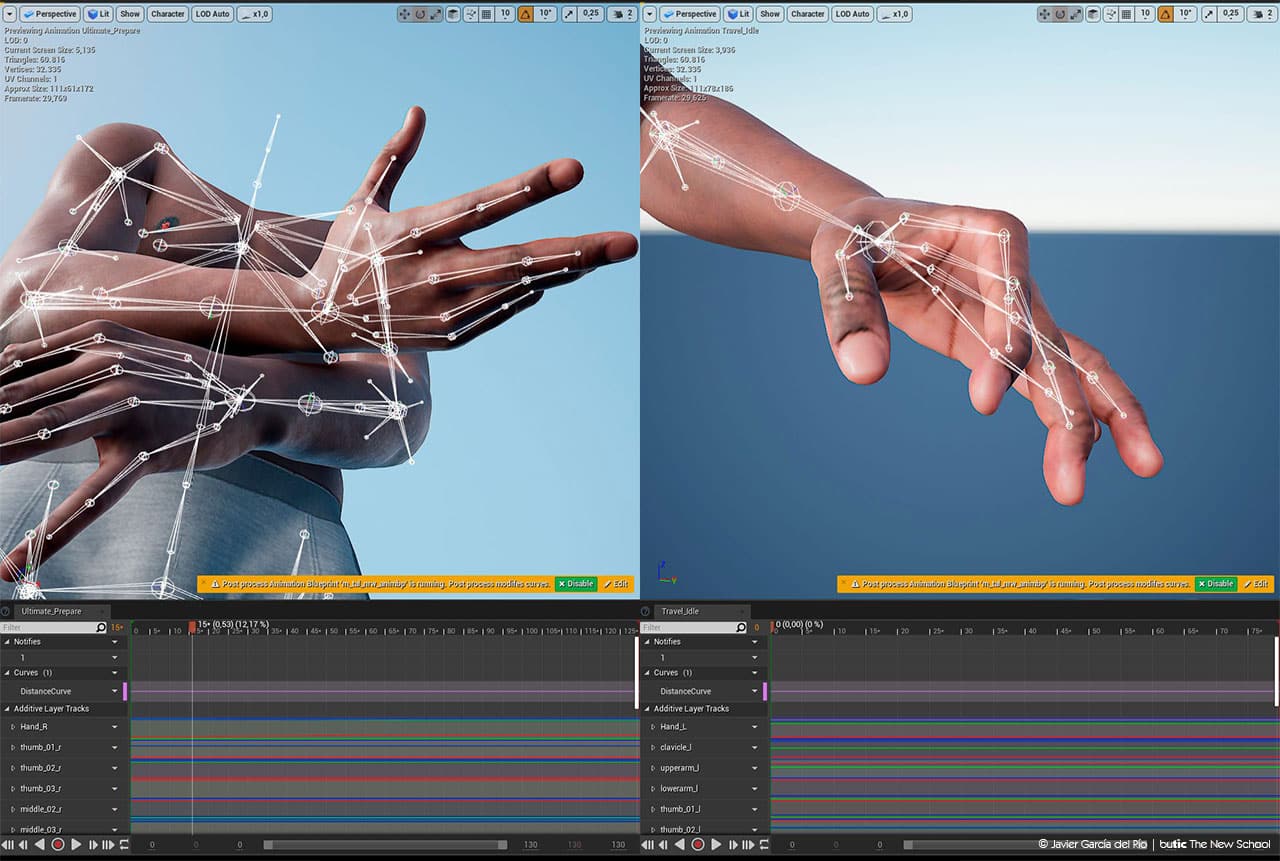Play Ultimate_Prepare animation in reverse
Screen dimensions: 1280x861
[40, 845]
